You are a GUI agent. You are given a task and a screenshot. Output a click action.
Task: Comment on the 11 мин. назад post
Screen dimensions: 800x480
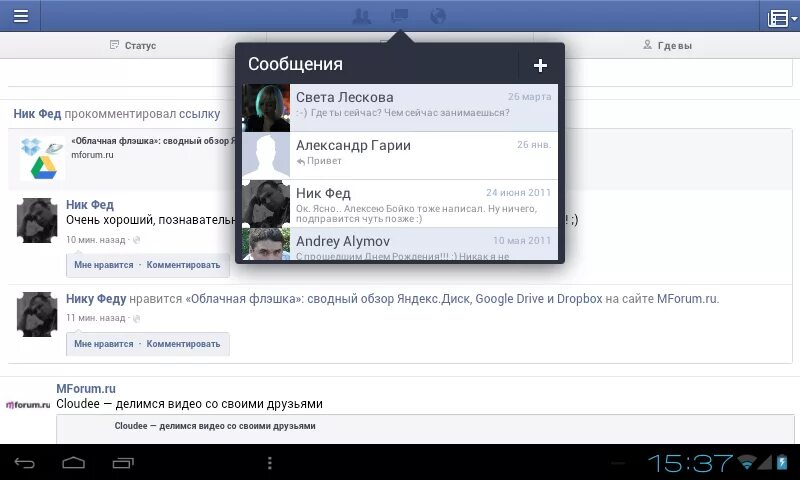click(183, 344)
